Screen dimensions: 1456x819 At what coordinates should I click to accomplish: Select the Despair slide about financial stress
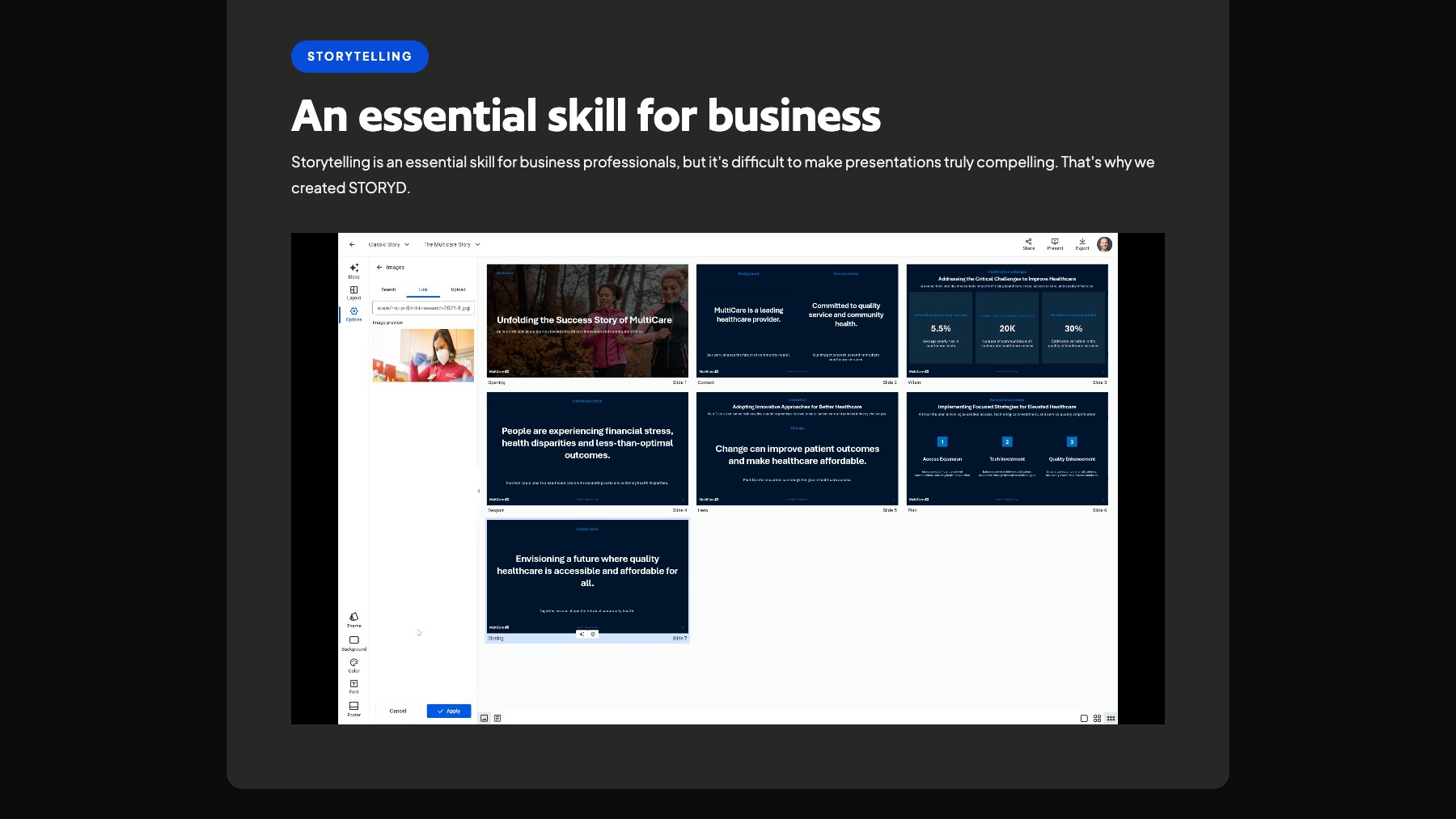[587, 449]
